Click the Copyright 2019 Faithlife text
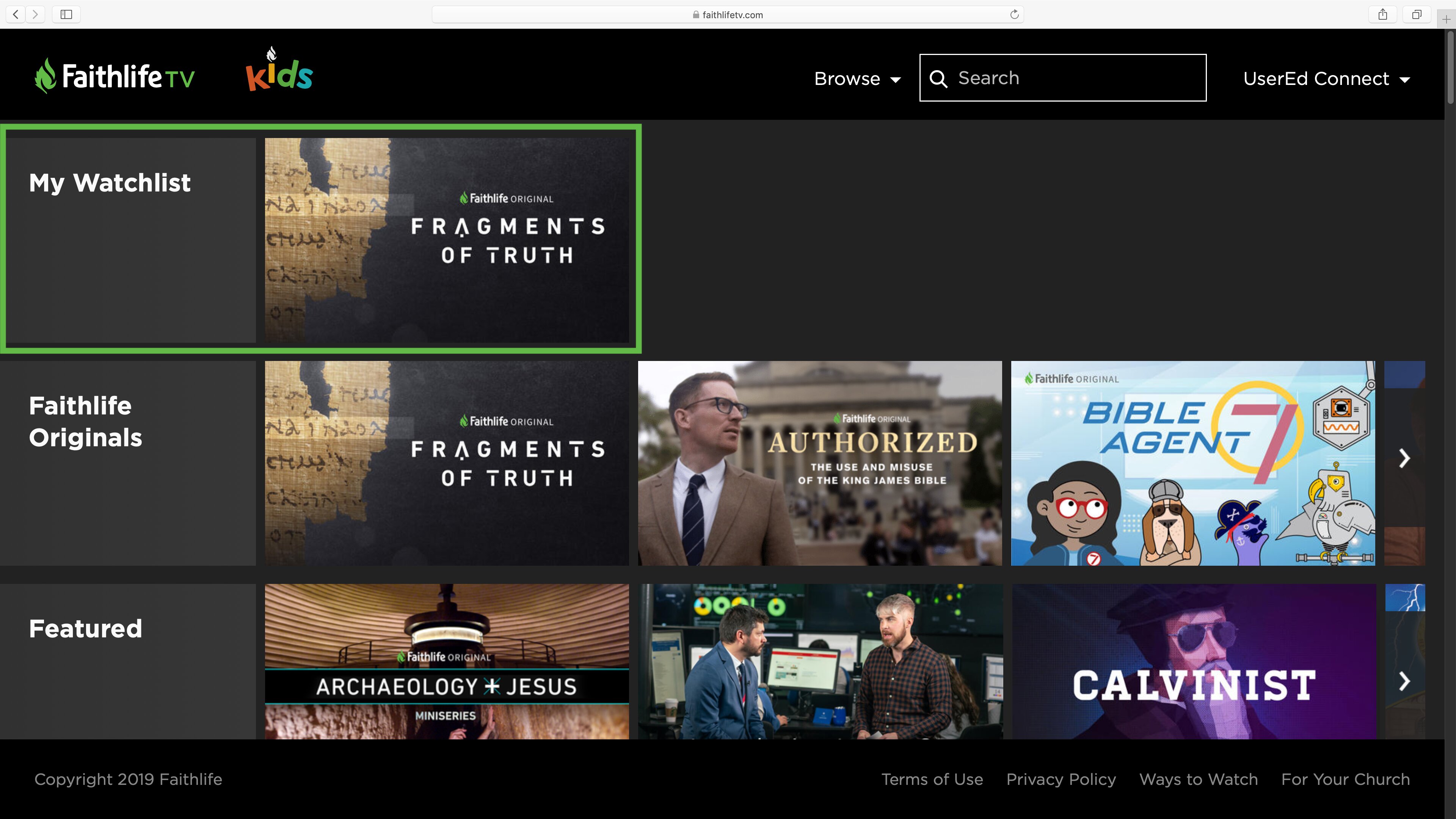1456x819 pixels. tap(128, 780)
